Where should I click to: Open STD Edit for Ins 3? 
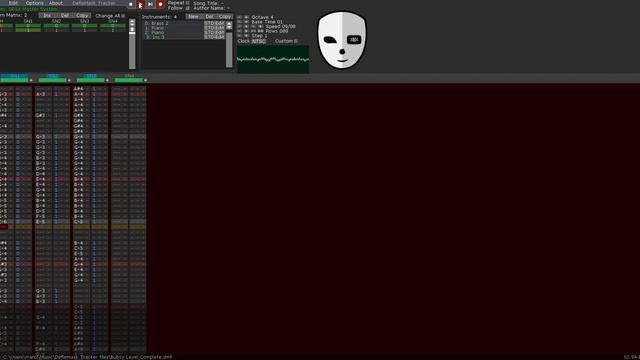(214, 37)
